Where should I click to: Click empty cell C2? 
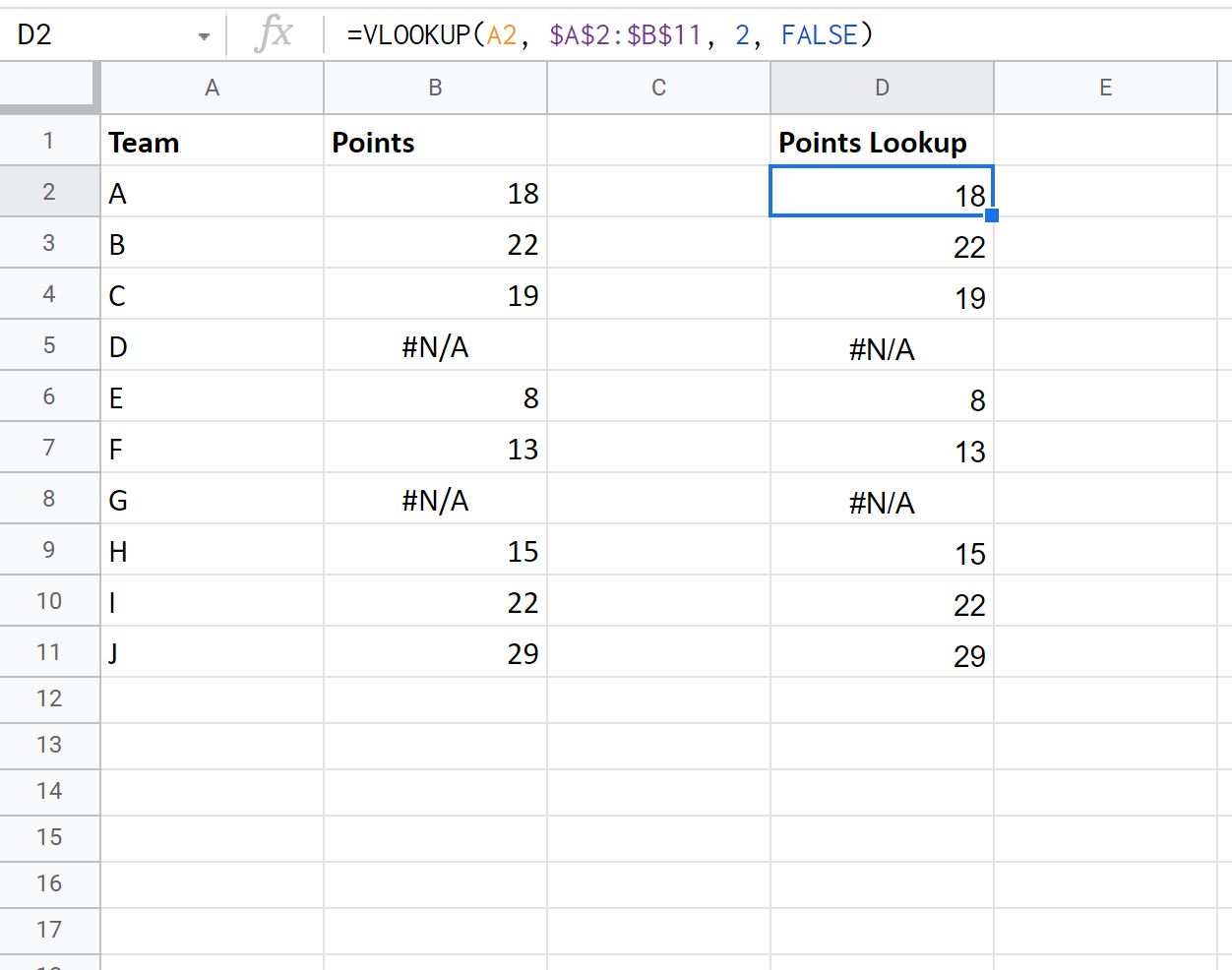pyautogui.click(x=658, y=192)
